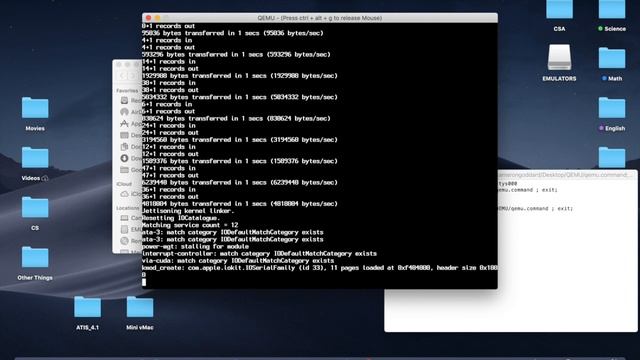Click '6239448 bytes transferred' line in QEMU
640x360 pixels.
[x=240, y=182]
